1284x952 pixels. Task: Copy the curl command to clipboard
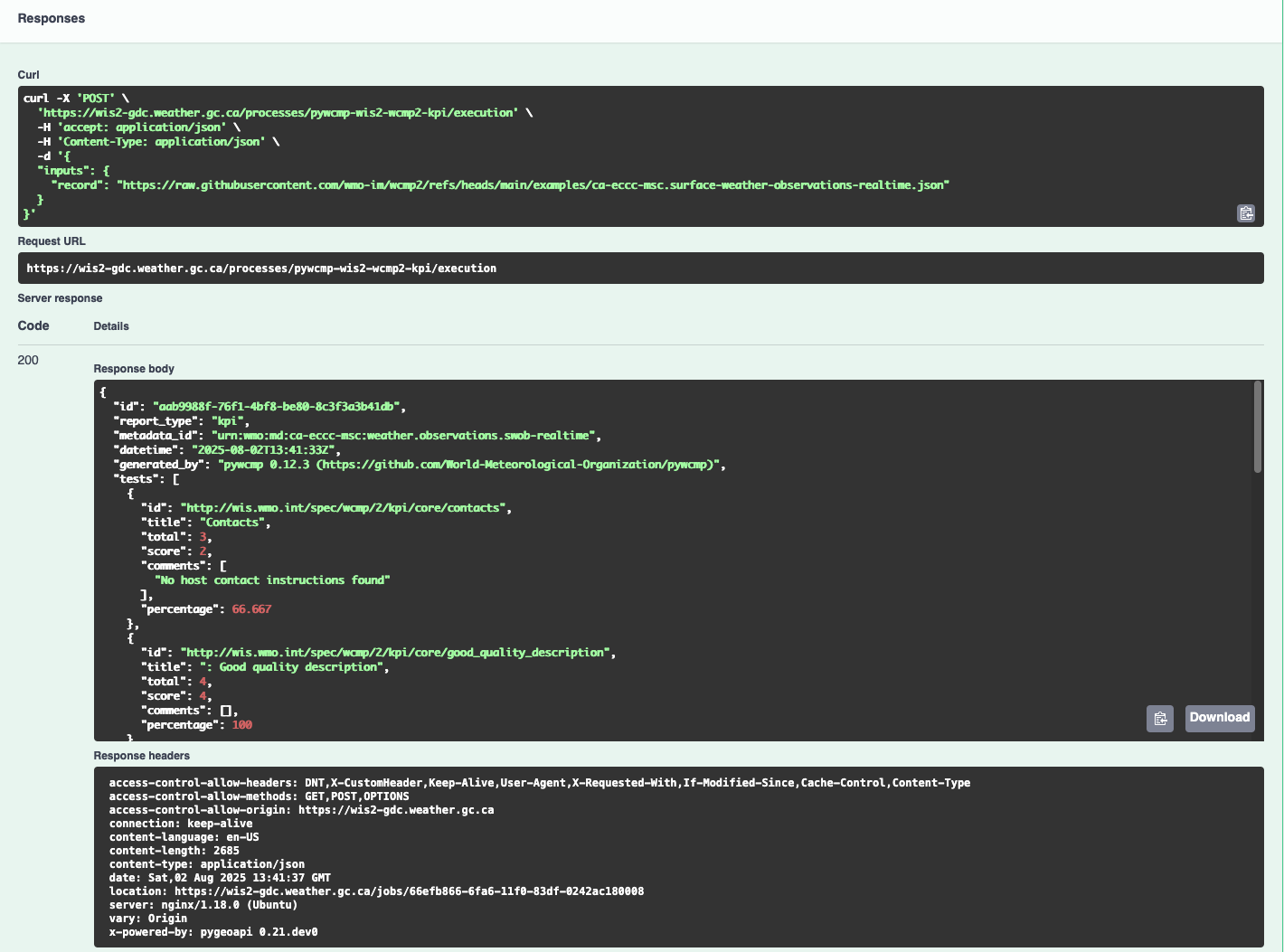coord(1246,213)
